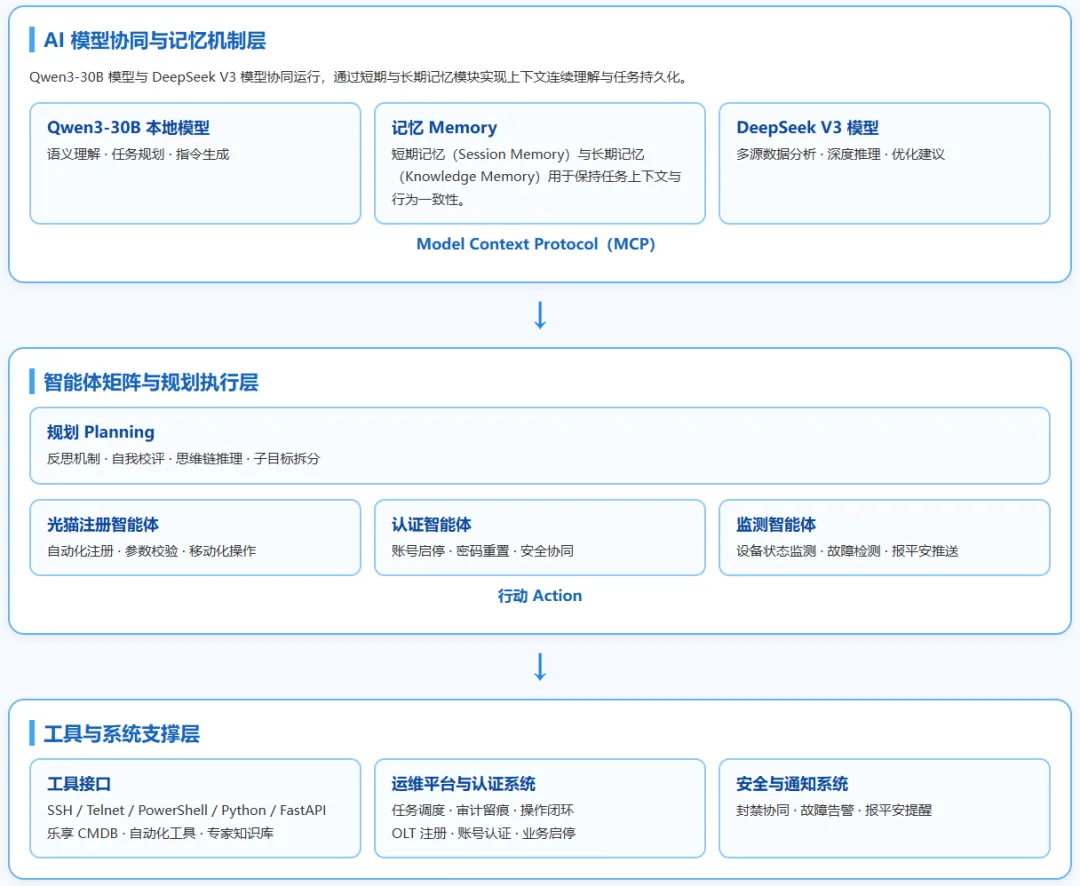Screen dimensions: 1080x886
Task: Click 反思机制 · 自我校评 · 思维链推理 text
Action: pyautogui.click(x=183, y=459)
